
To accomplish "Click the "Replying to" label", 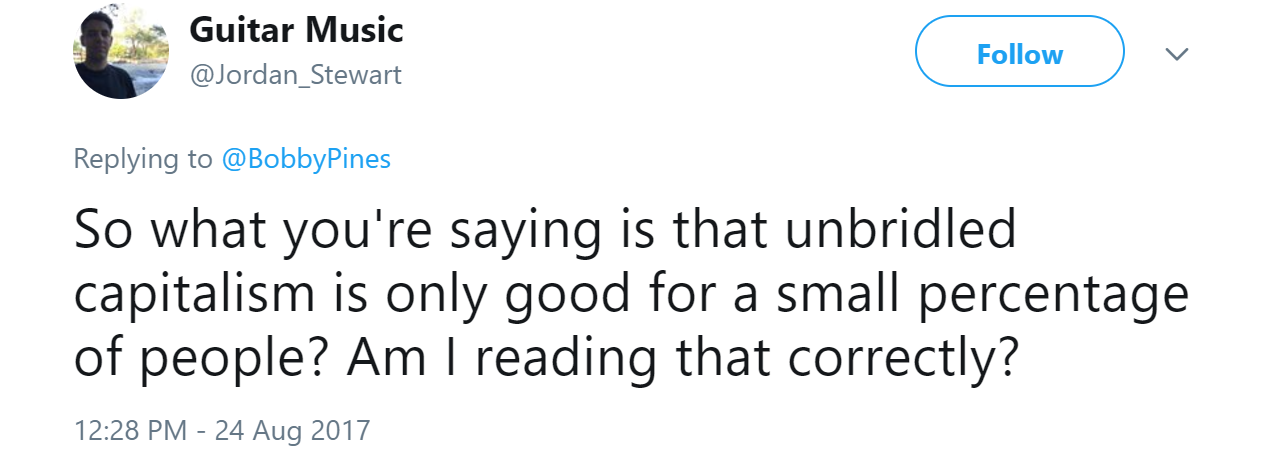I will click(143, 159).
